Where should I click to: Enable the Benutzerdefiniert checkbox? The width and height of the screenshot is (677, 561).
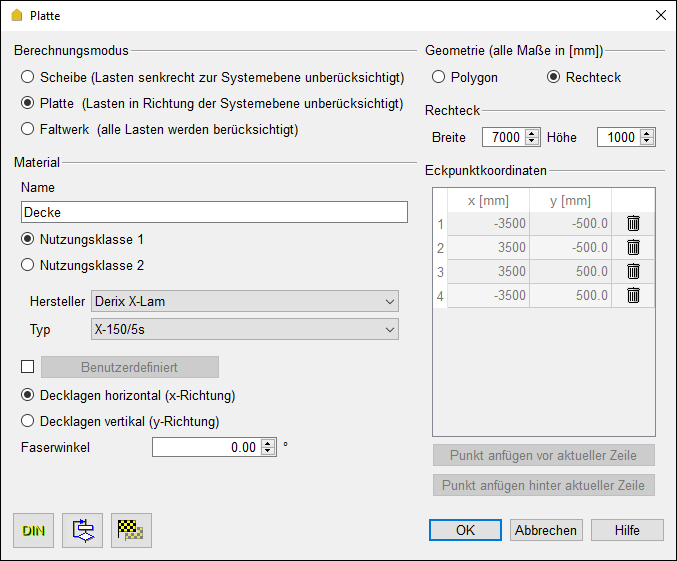pyautogui.click(x=28, y=366)
